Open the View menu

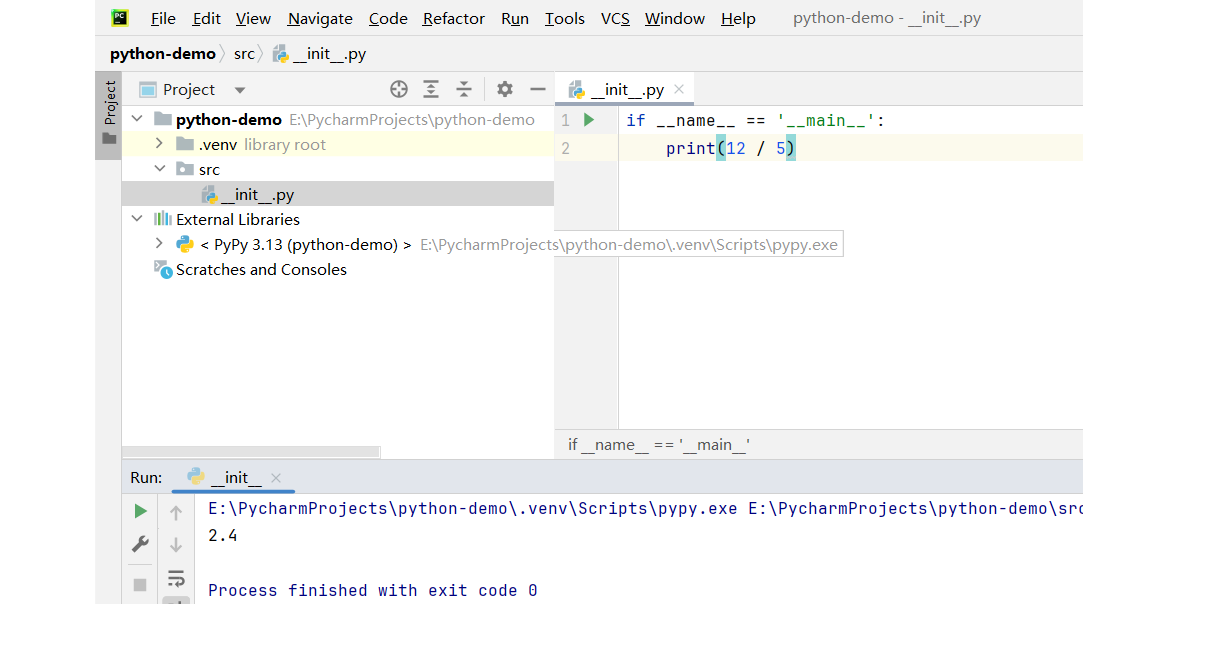(x=253, y=18)
